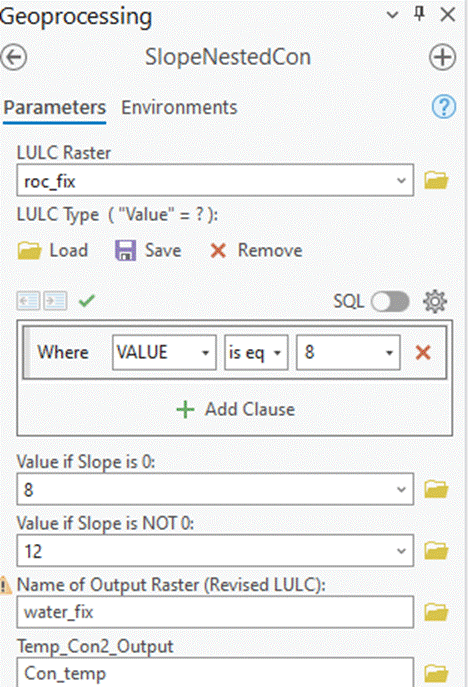
Task: Delete the VALUE clause with red X
Action: point(423,352)
